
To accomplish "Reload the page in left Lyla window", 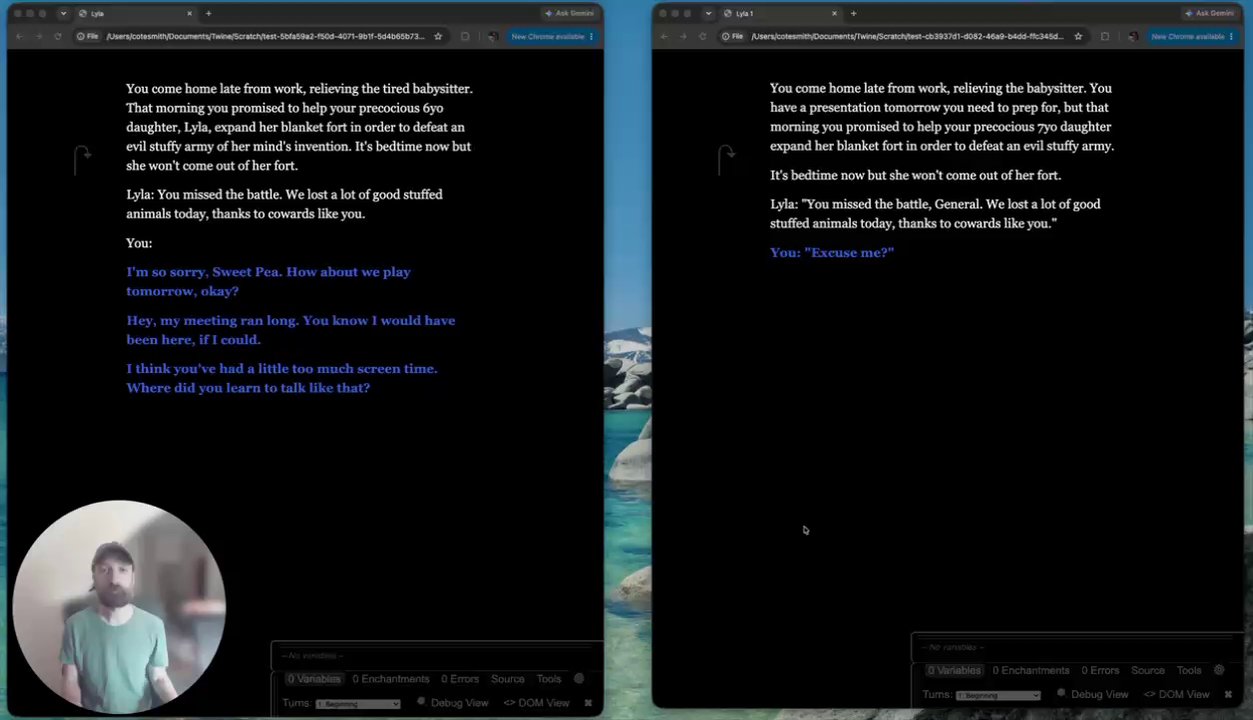I will coord(57,36).
